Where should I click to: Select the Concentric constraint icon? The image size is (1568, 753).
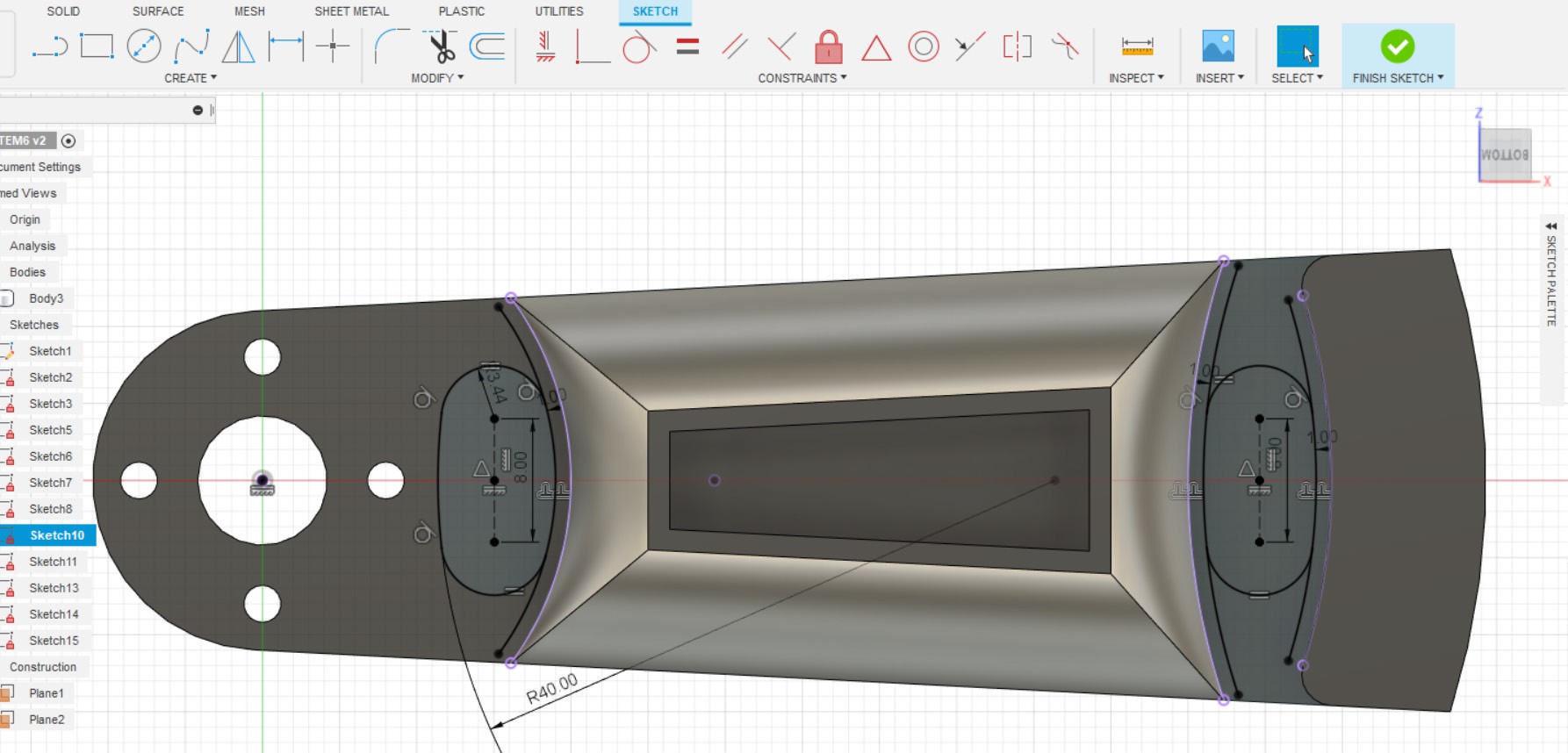click(x=923, y=47)
